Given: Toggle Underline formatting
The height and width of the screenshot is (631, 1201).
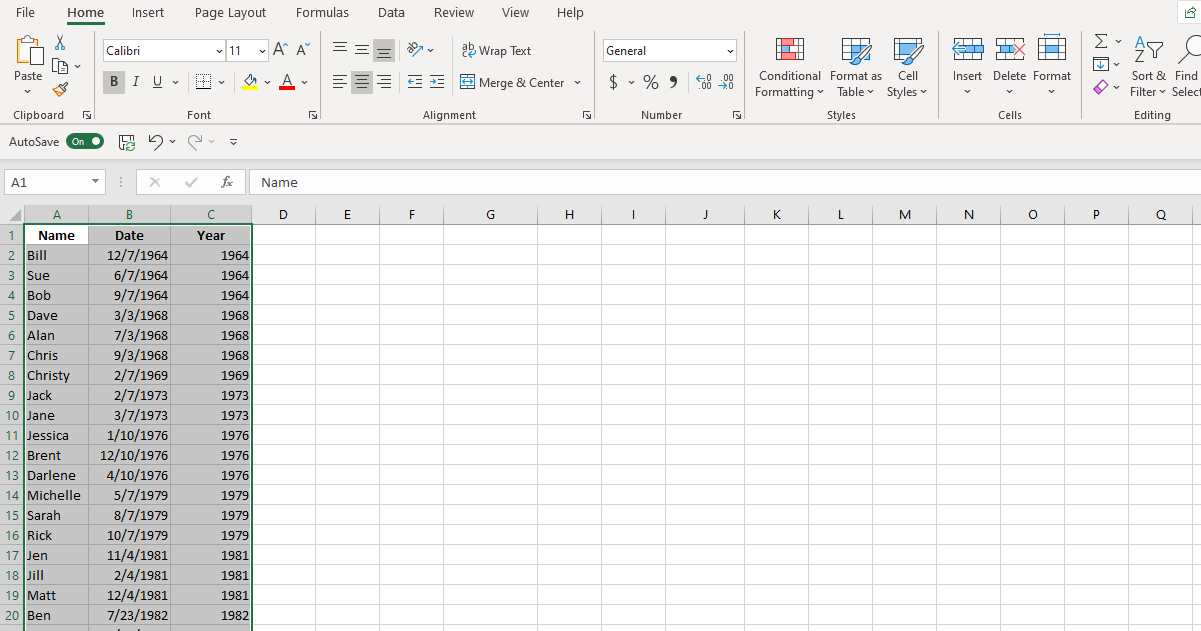Looking at the screenshot, I should tap(157, 82).
